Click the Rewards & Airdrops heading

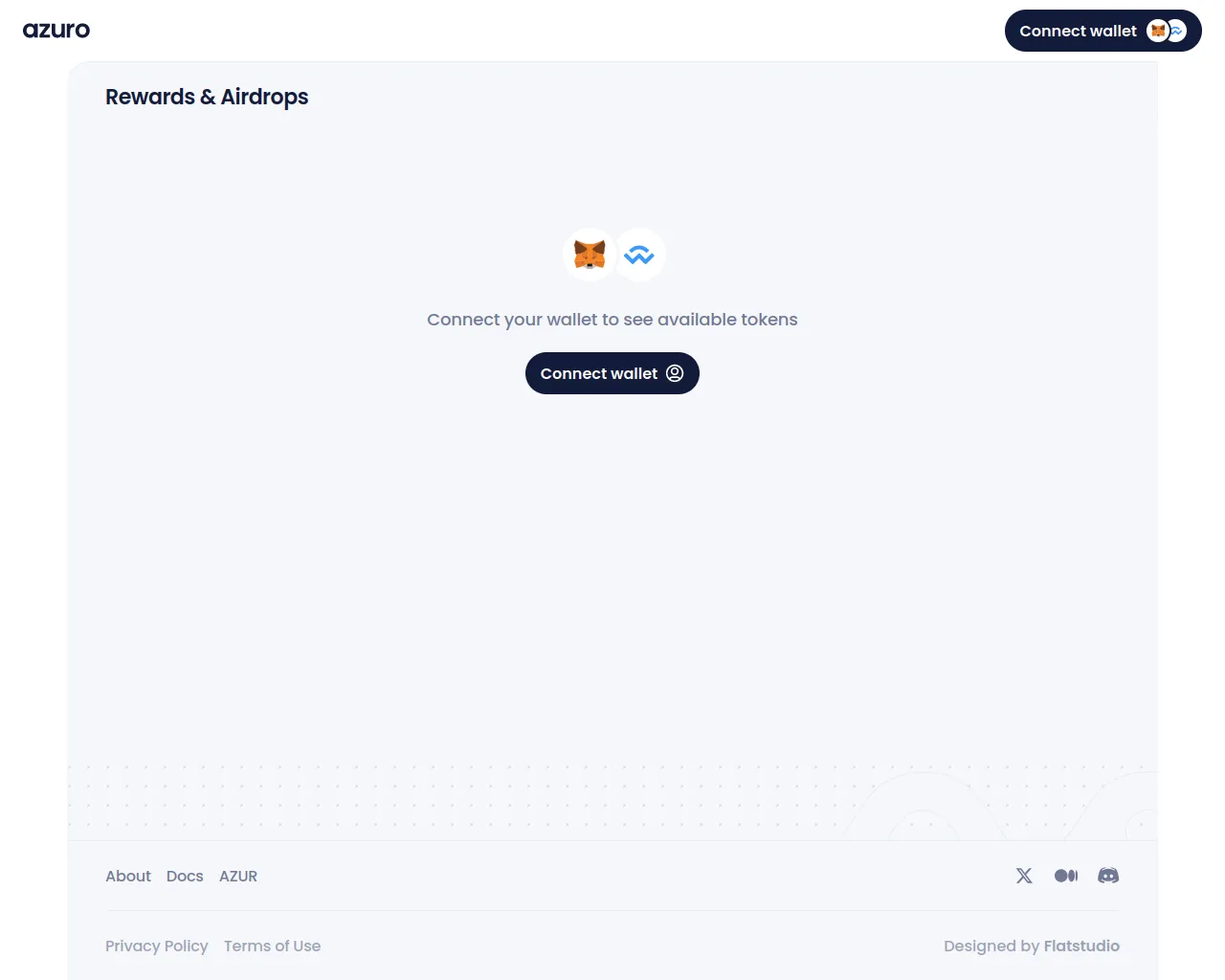(x=207, y=97)
